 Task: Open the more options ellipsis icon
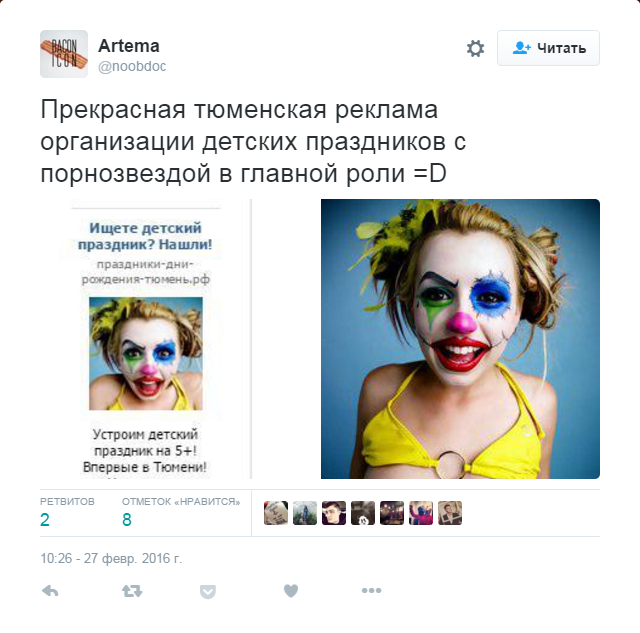coord(371,590)
